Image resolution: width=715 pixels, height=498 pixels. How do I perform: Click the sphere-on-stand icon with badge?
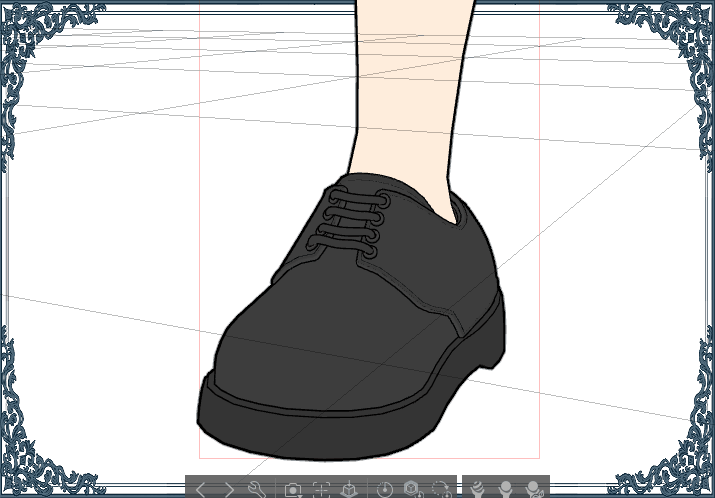(x=533, y=490)
